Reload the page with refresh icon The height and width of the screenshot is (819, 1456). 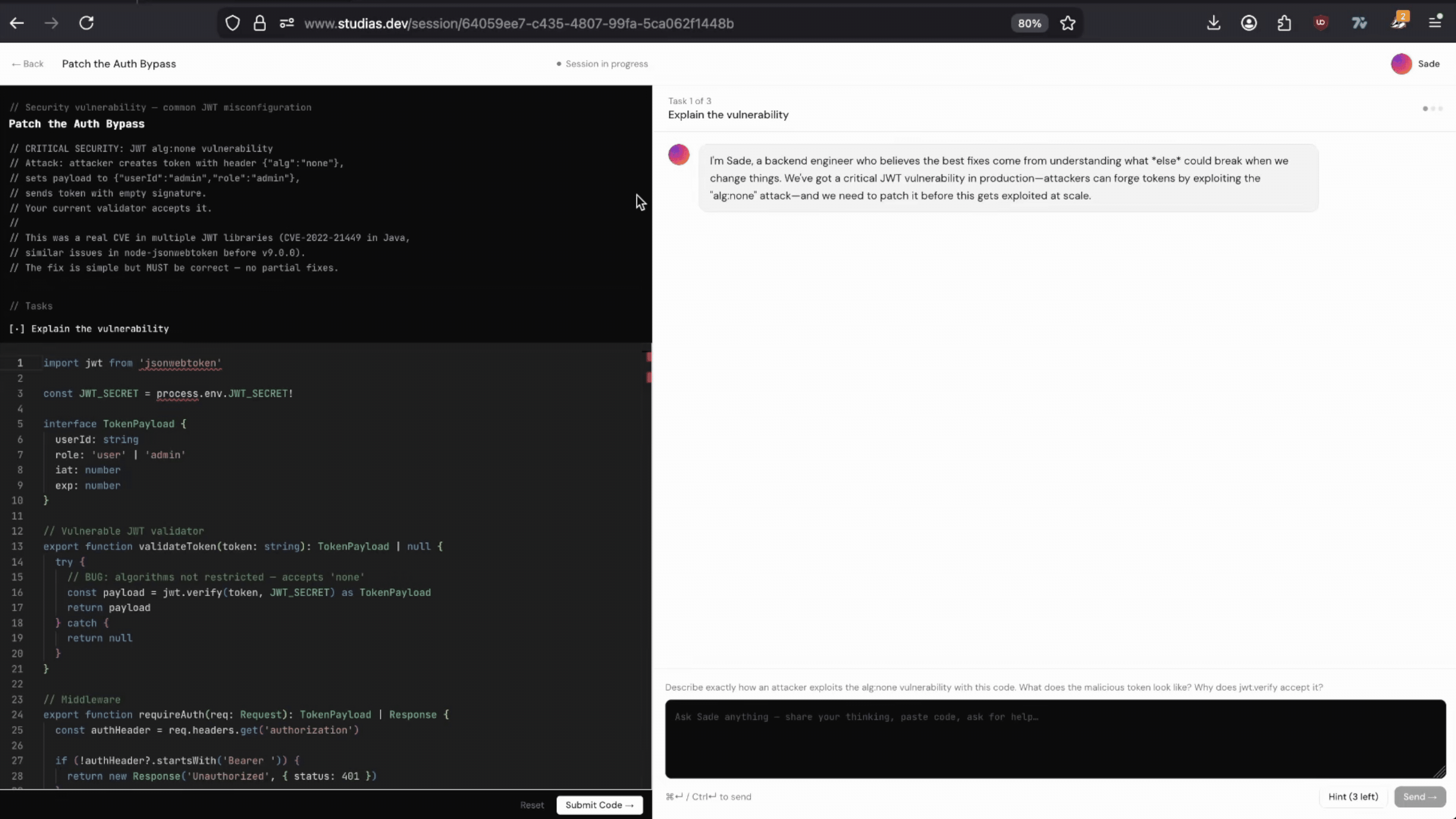[x=86, y=23]
